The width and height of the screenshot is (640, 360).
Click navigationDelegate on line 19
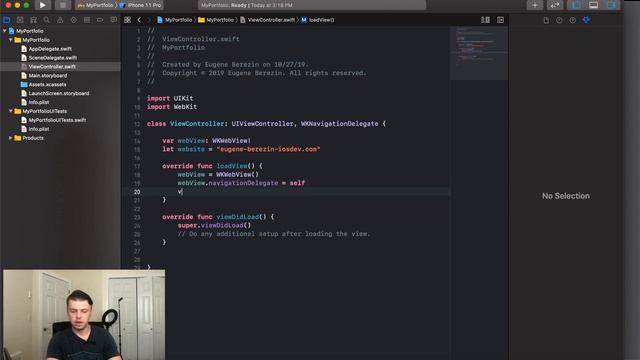tap(243, 183)
